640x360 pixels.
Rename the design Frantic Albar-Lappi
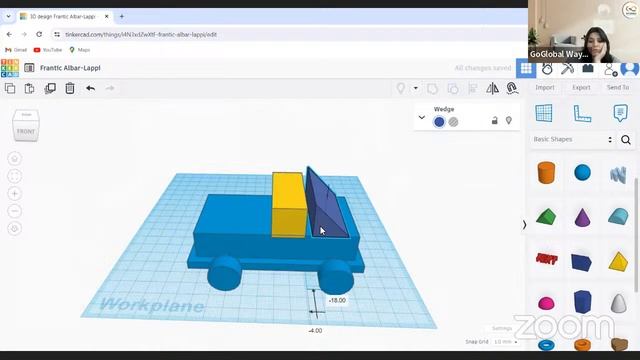(x=70, y=68)
